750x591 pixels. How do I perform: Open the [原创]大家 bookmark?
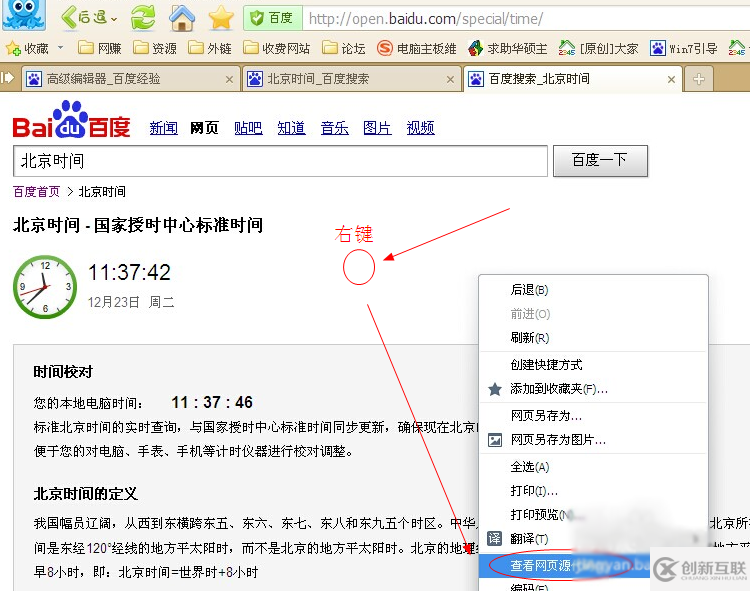point(598,48)
